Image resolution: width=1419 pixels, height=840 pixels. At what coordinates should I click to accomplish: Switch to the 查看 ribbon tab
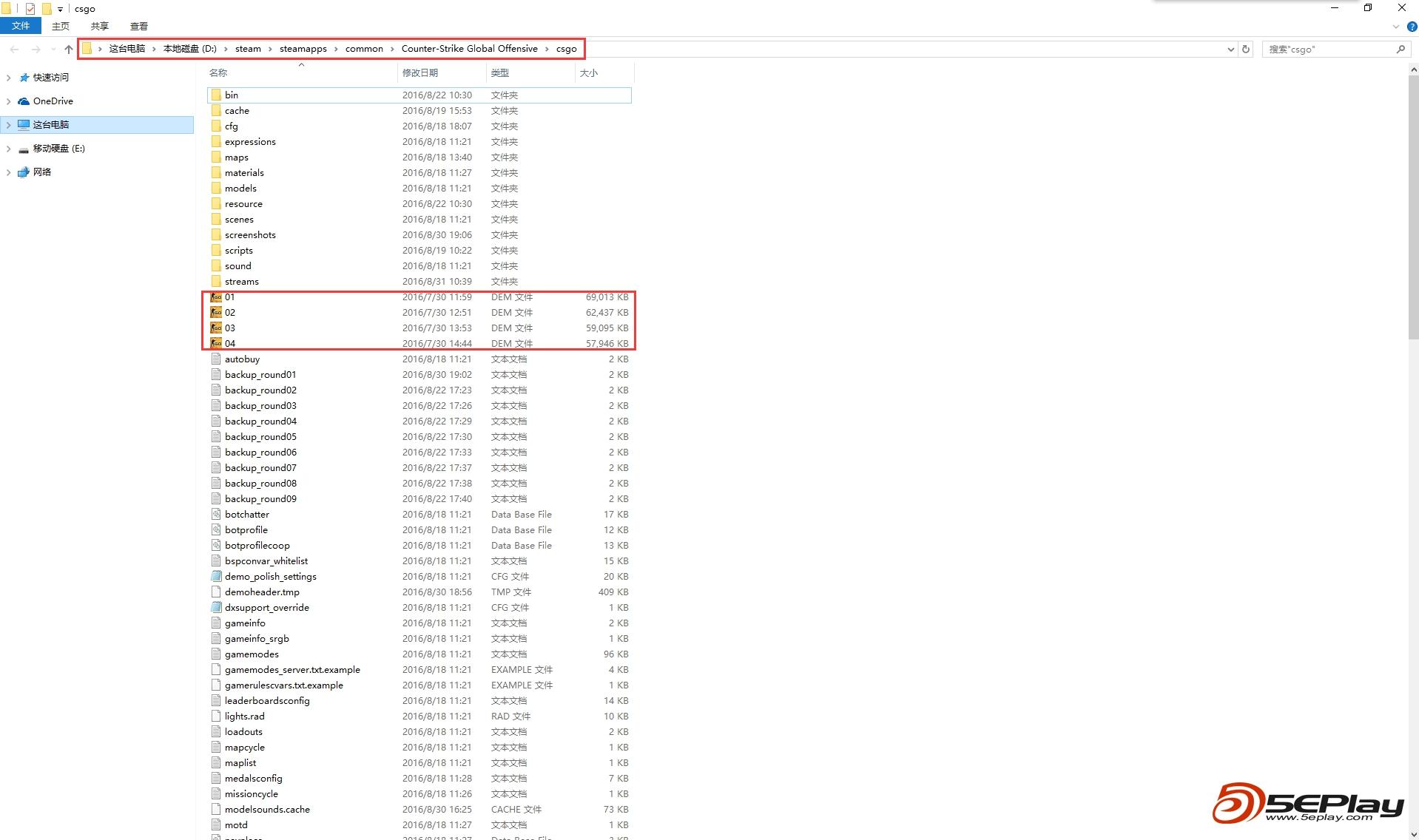pos(138,26)
